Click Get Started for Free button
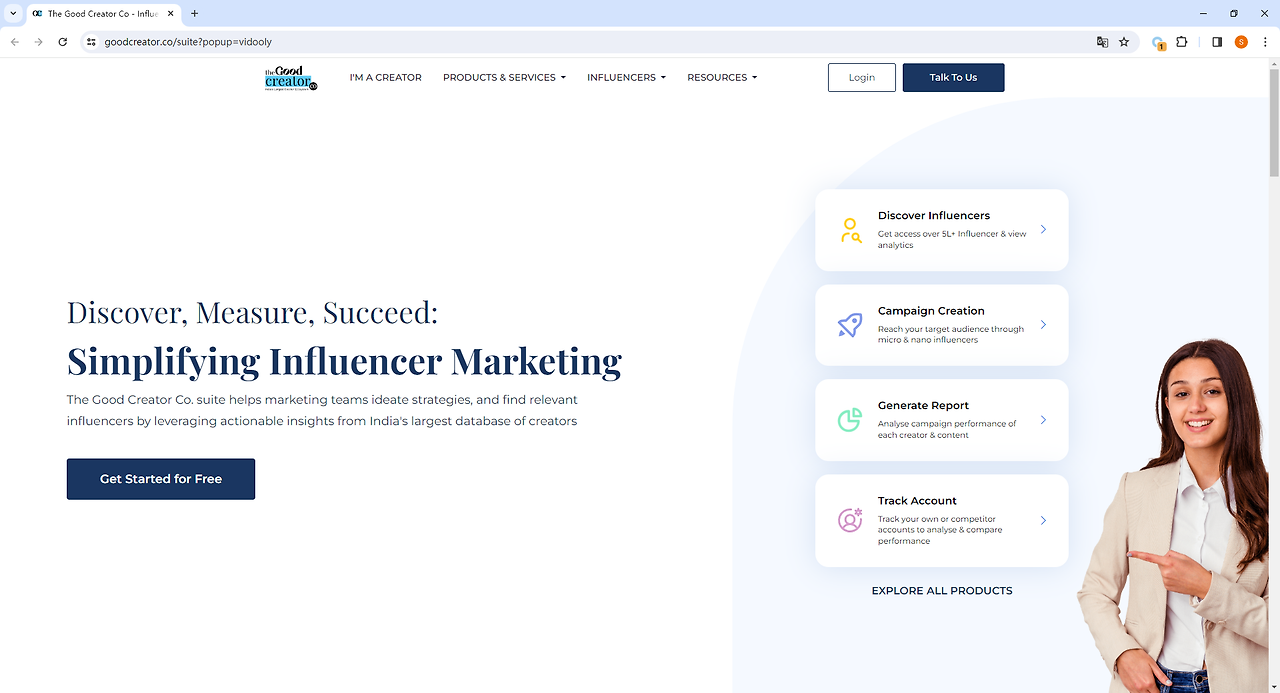1280x693 pixels. click(x=161, y=479)
